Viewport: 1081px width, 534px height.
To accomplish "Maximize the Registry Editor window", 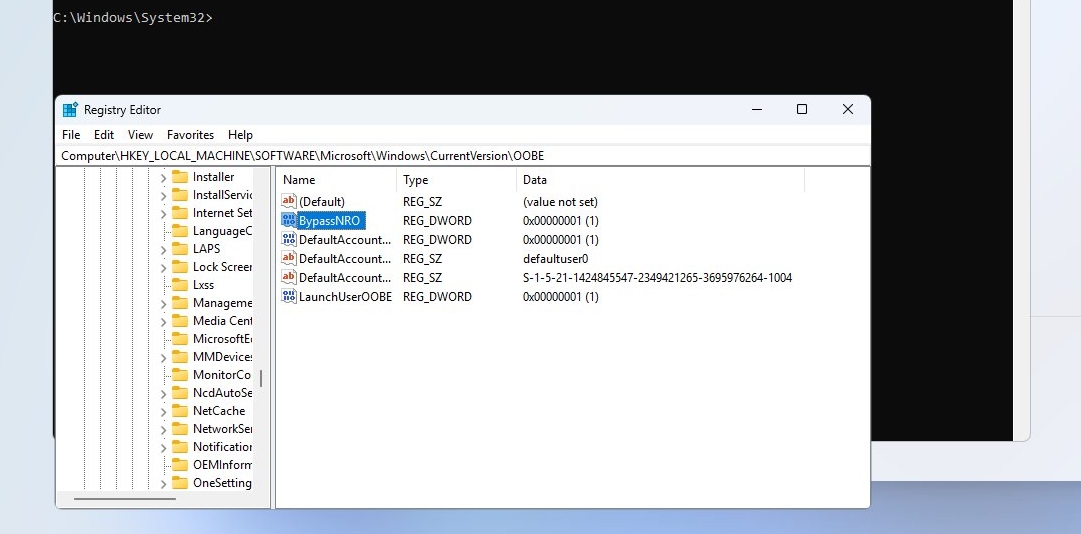I will [x=802, y=110].
